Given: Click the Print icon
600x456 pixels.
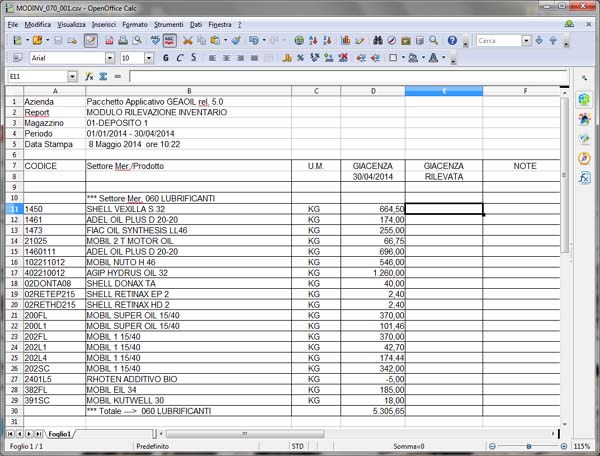Looking at the screenshot, I should click(123, 40).
